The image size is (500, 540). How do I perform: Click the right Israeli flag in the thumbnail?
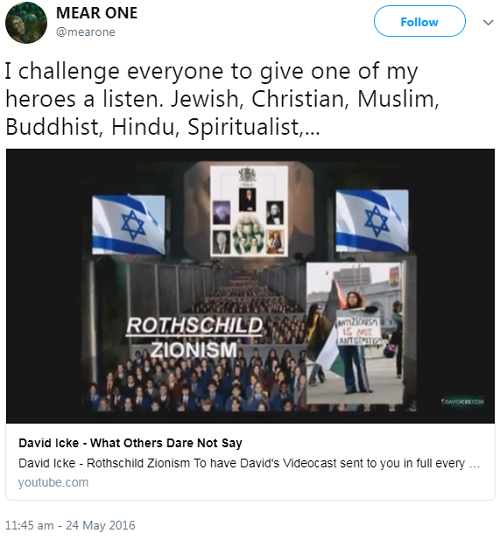372,220
